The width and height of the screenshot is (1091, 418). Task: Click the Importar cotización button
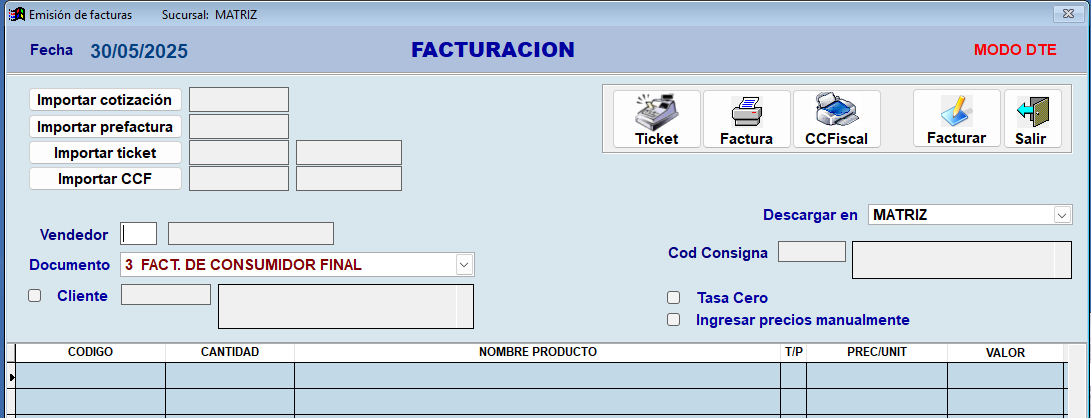[x=105, y=99]
